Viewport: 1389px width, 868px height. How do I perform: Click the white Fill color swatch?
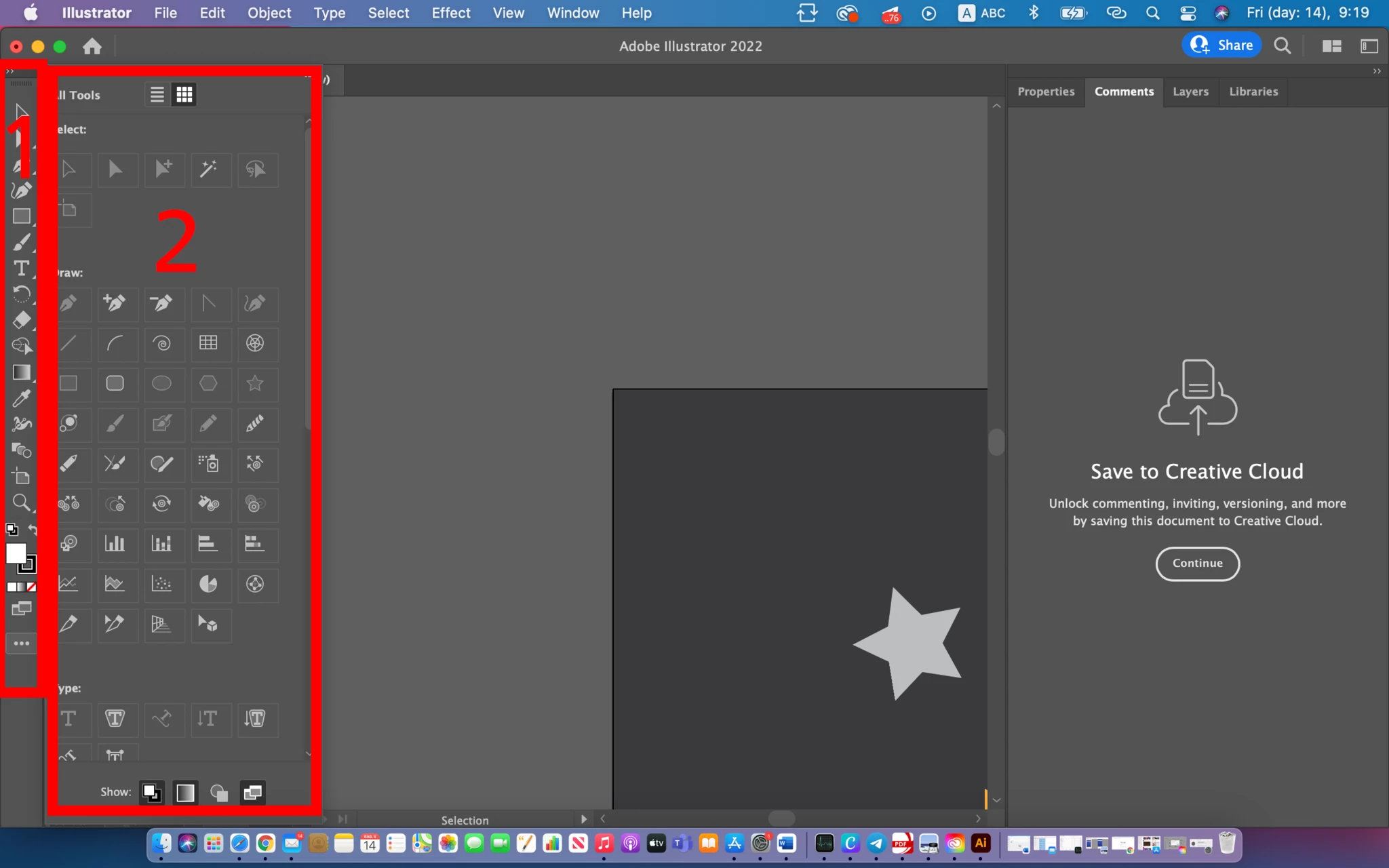[15, 553]
